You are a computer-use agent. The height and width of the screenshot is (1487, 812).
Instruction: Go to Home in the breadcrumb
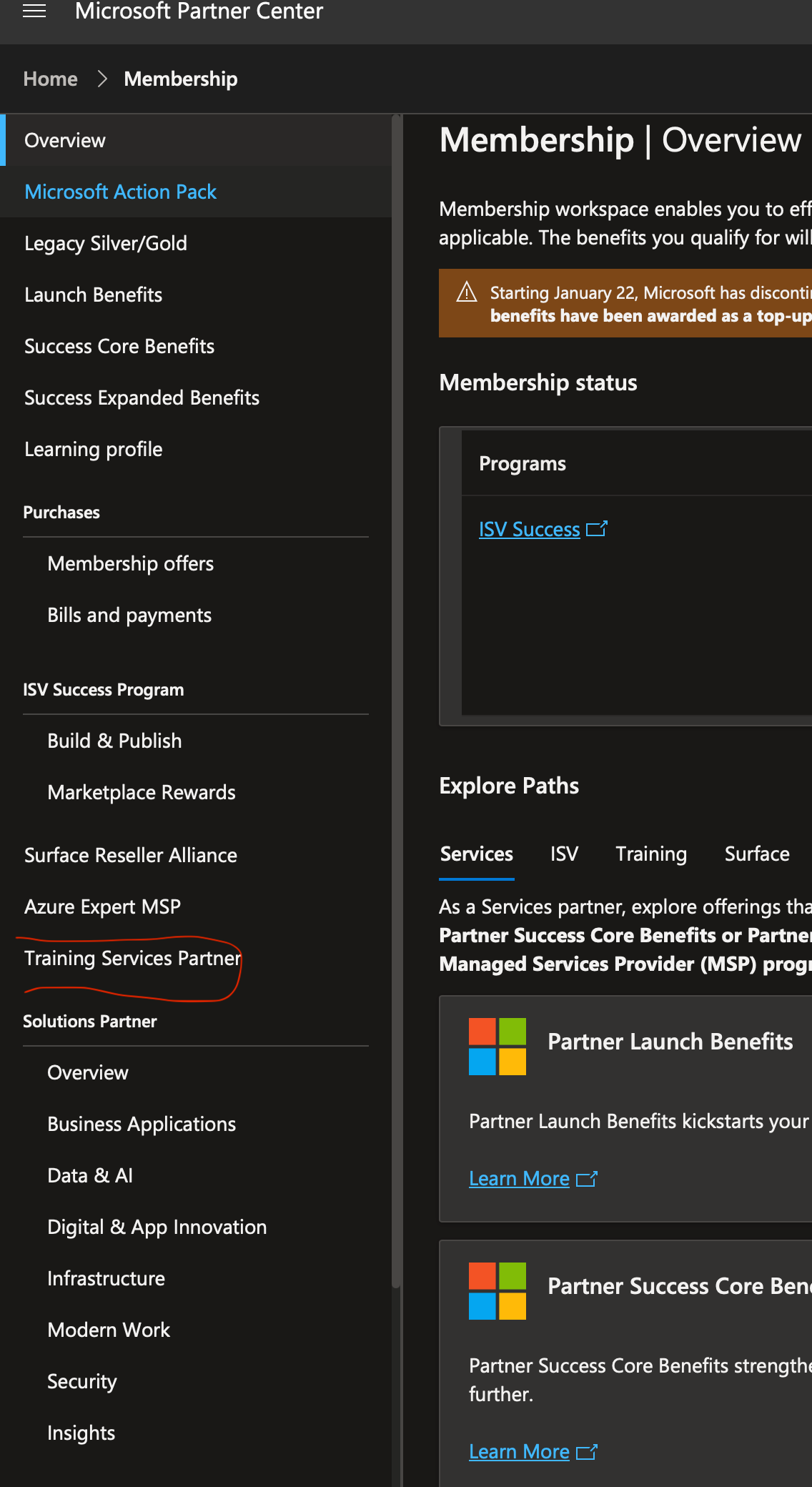click(50, 79)
